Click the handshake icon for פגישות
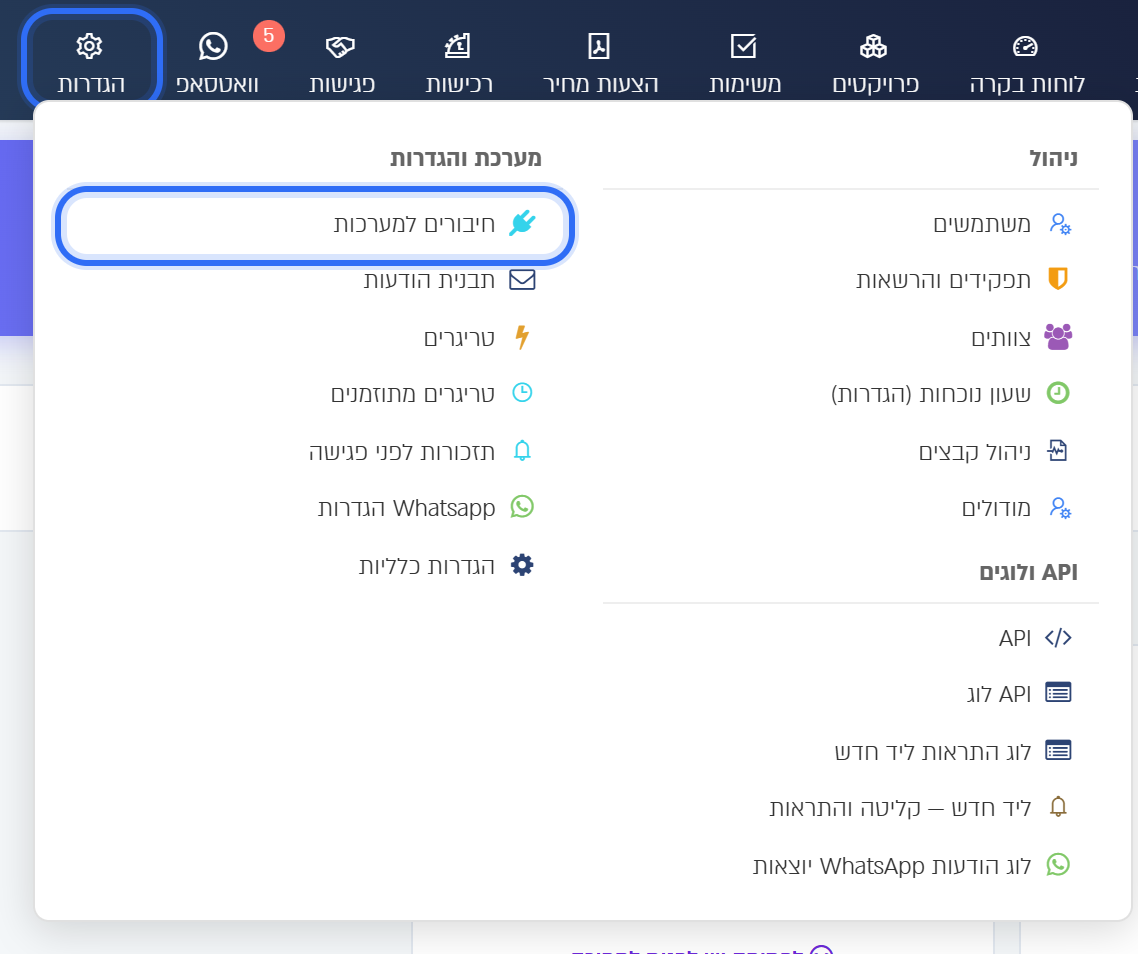 click(340, 47)
